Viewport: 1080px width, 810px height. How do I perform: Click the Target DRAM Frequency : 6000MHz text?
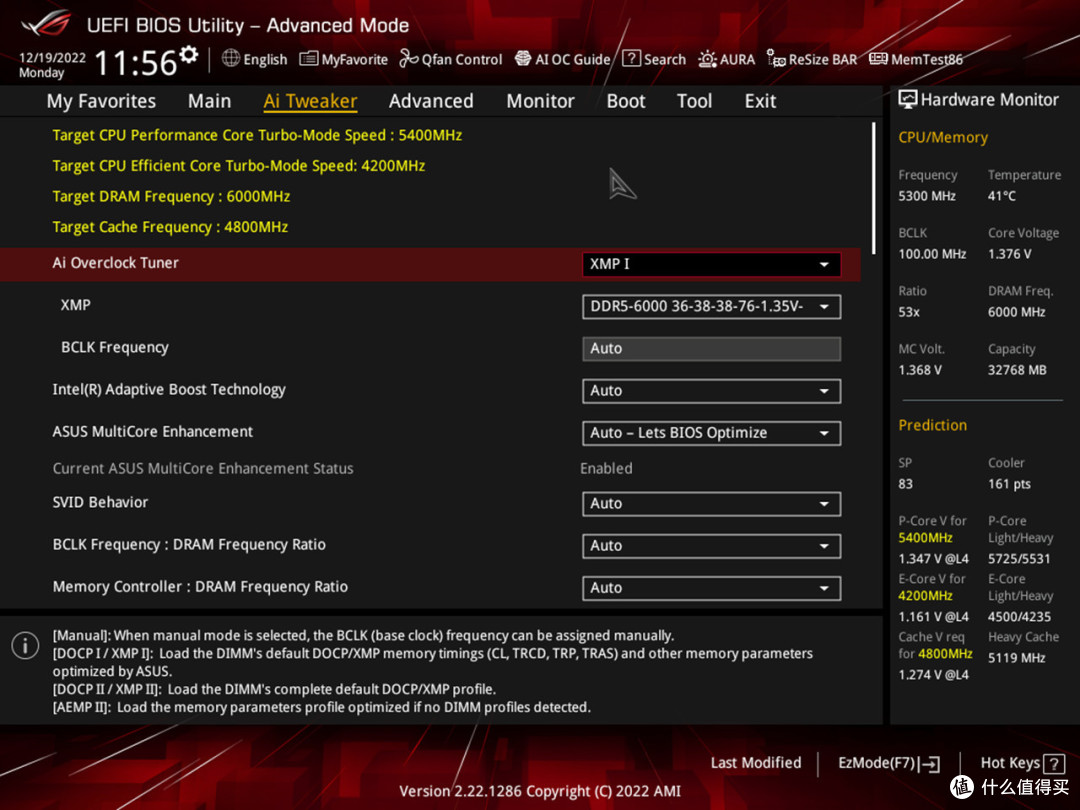pyautogui.click(x=171, y=196)
